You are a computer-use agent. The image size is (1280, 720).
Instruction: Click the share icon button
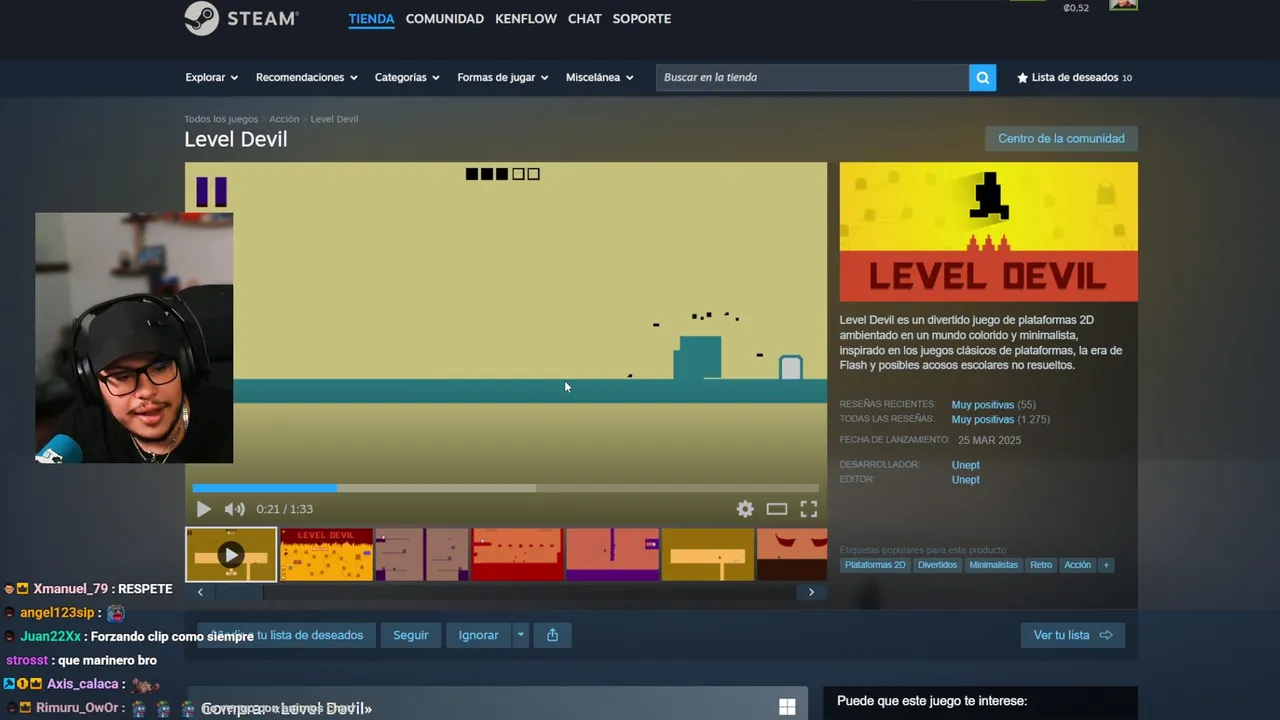pyautogui.click(x=552, y=635)
